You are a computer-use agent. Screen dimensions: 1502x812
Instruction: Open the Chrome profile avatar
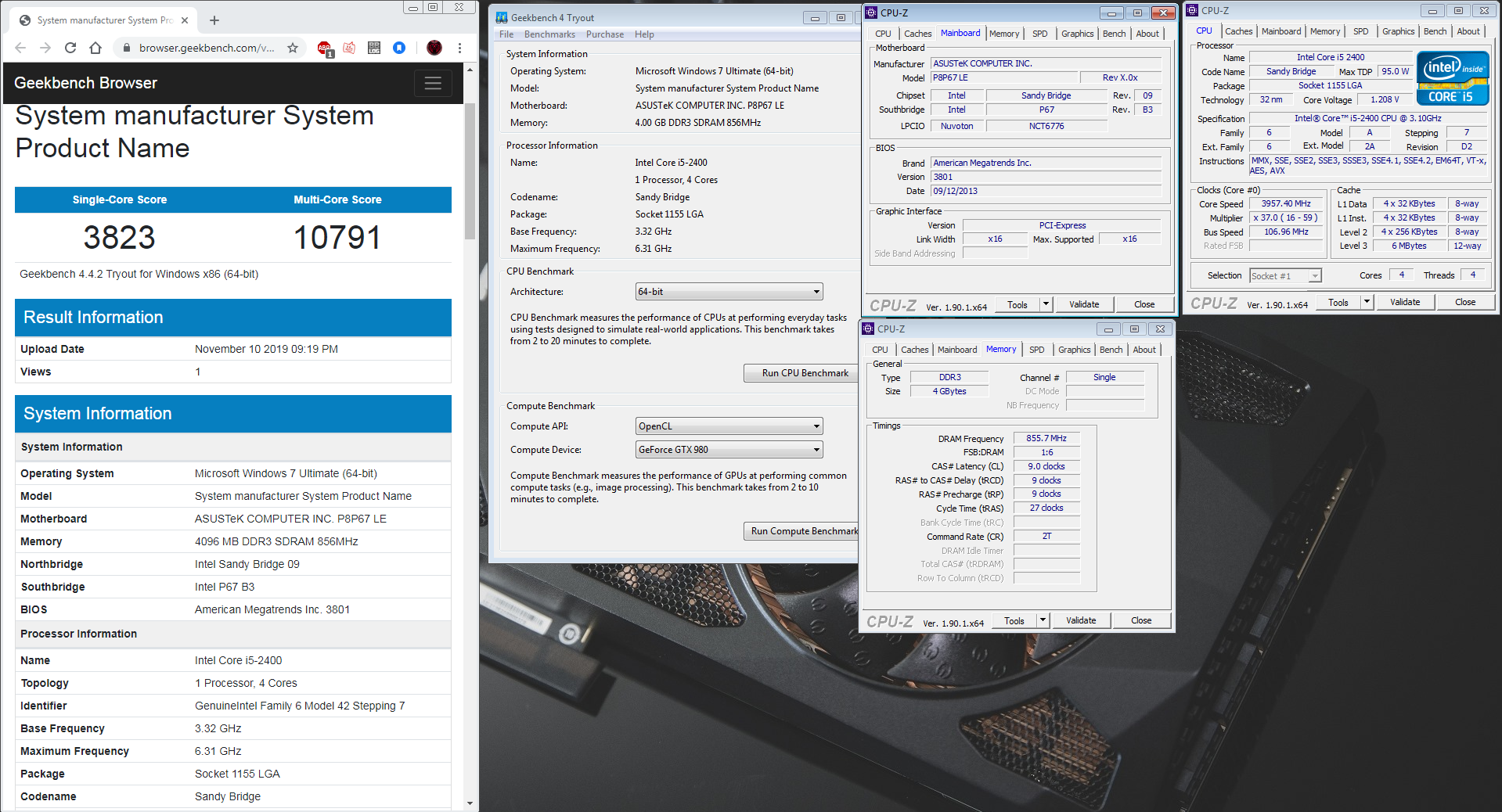(x=434, y=48)
